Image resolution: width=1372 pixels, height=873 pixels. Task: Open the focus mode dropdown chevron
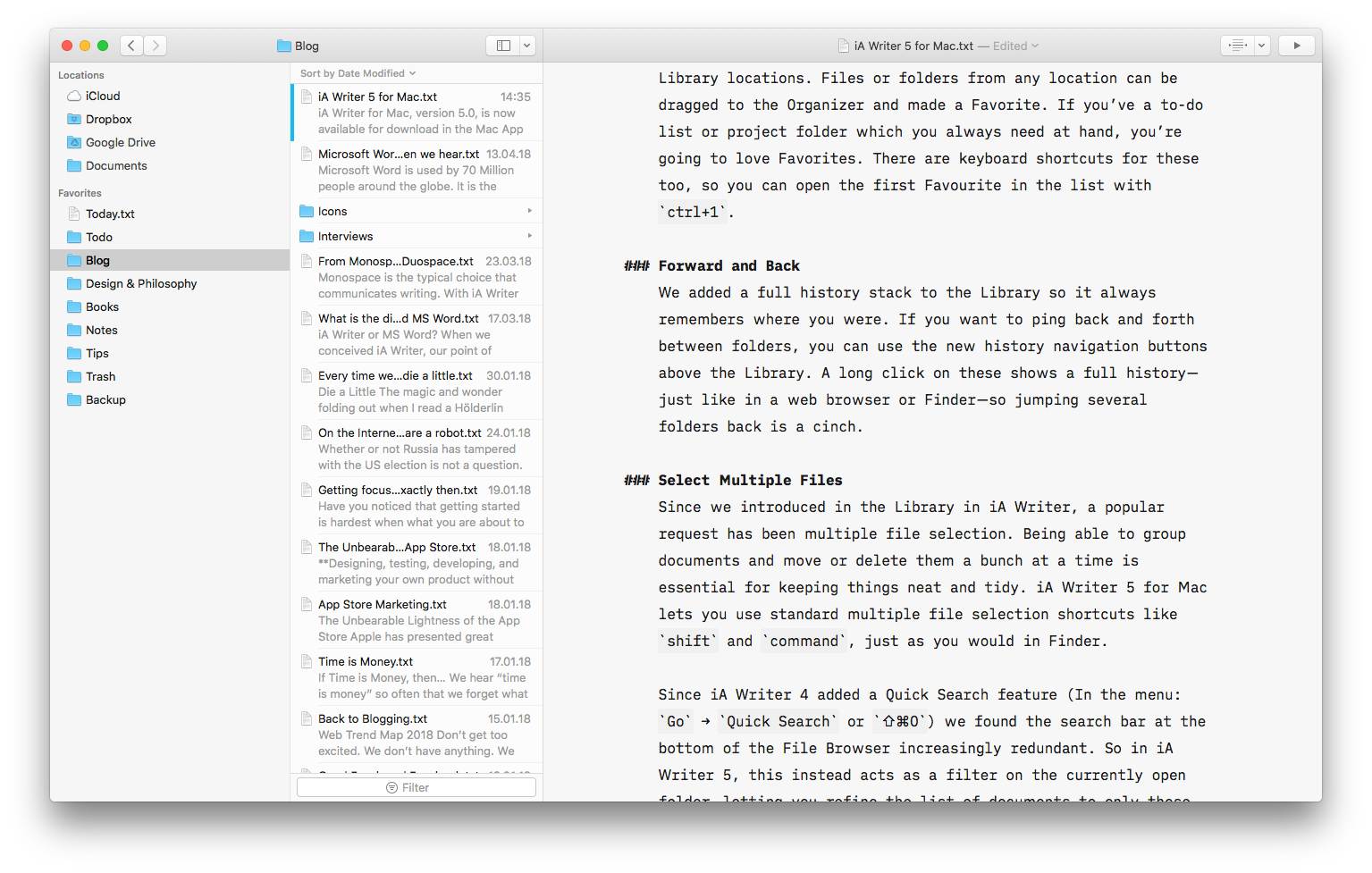(x=1261, y=46)
